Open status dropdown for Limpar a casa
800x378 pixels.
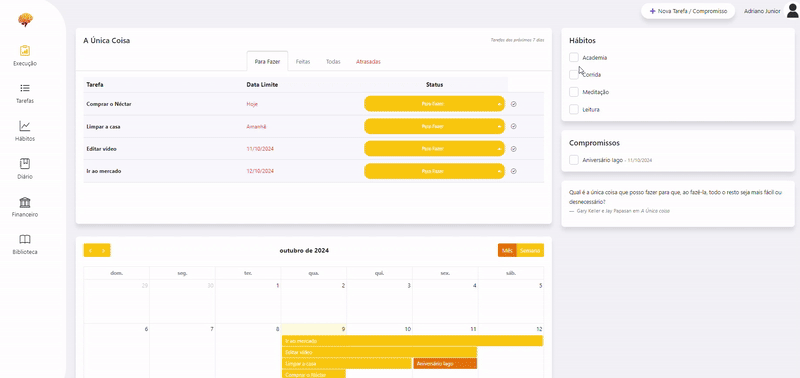point(434,126)
